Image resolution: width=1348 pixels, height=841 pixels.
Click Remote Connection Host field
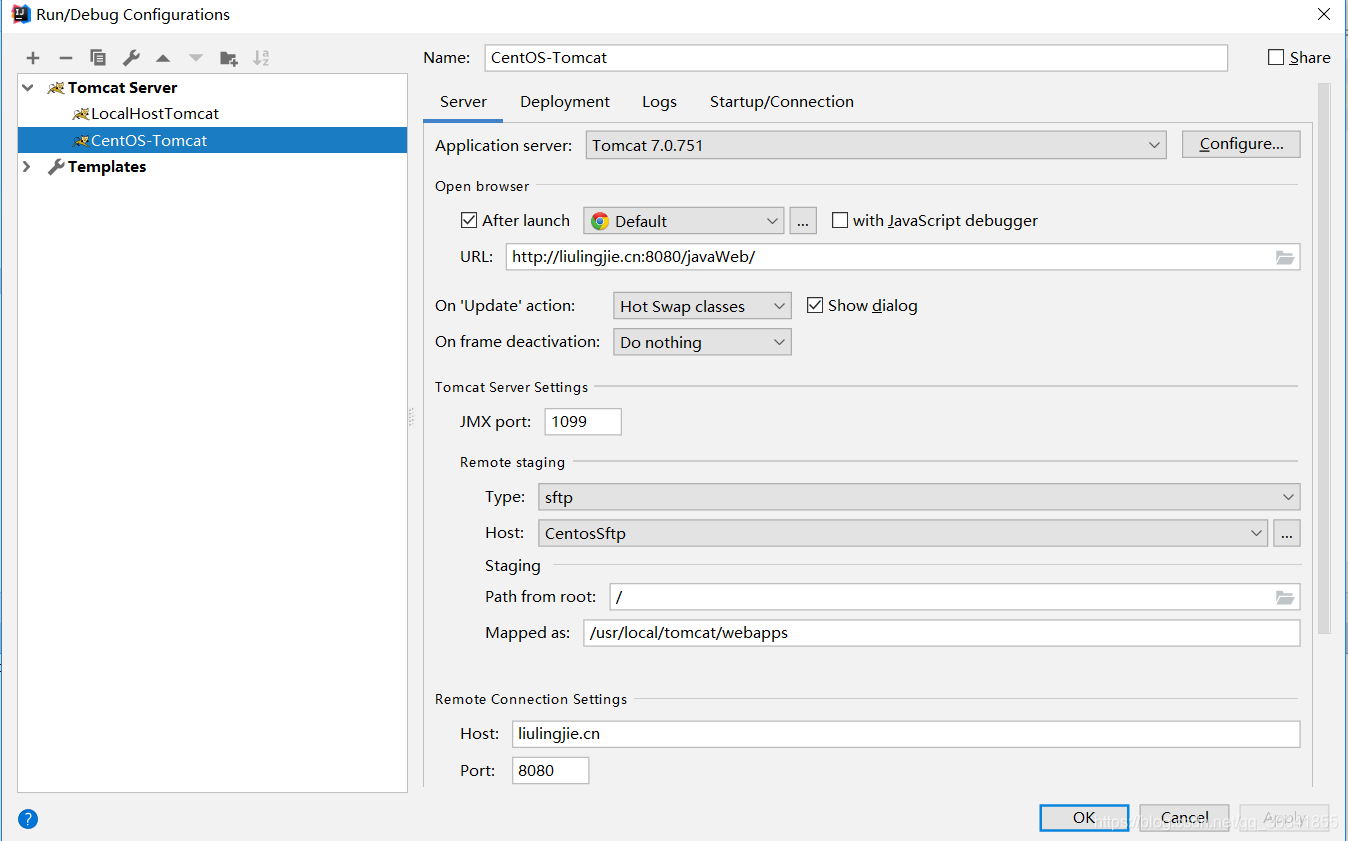pyautogui.click(x=906, y=734)
